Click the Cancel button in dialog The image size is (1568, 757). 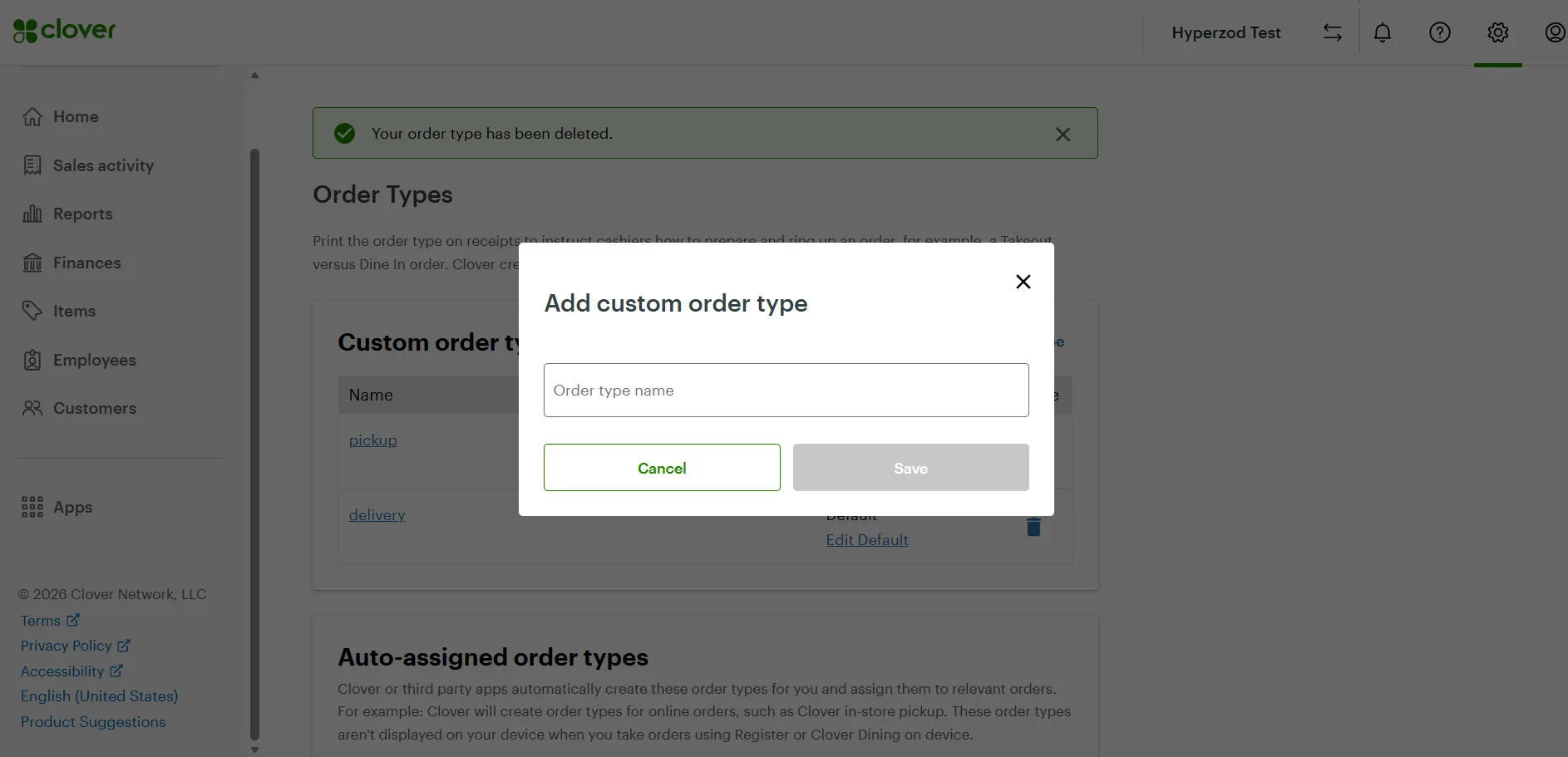point(662,468)
